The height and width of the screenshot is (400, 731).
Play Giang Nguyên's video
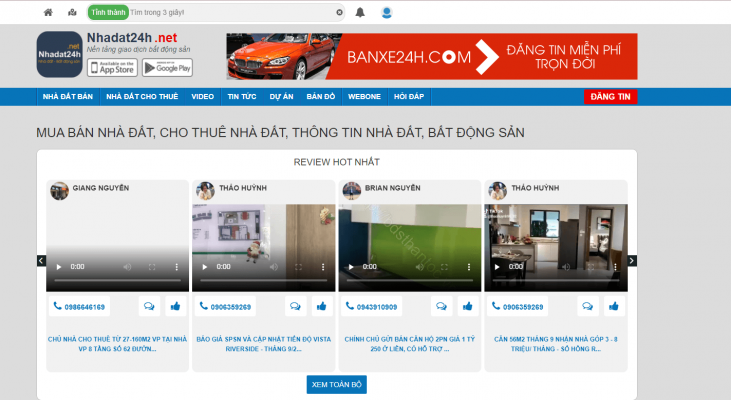(59, 267)
